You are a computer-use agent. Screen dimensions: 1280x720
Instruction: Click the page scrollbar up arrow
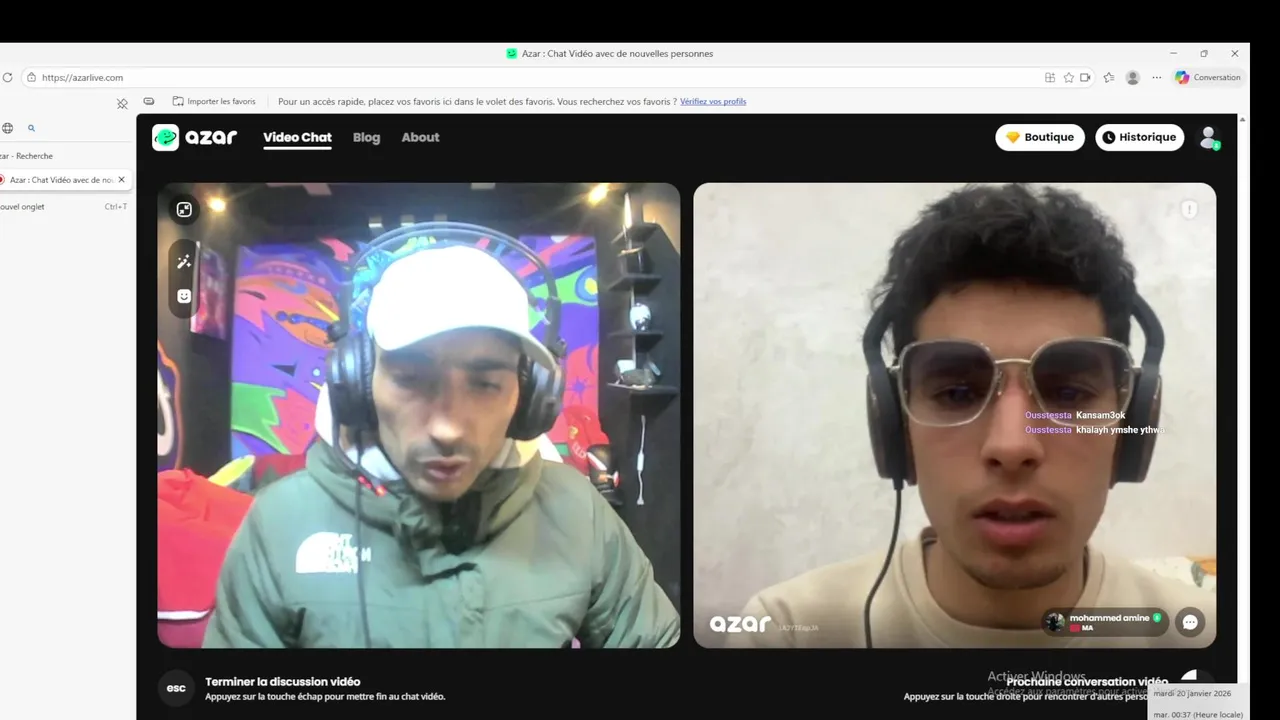point(1243,119)
